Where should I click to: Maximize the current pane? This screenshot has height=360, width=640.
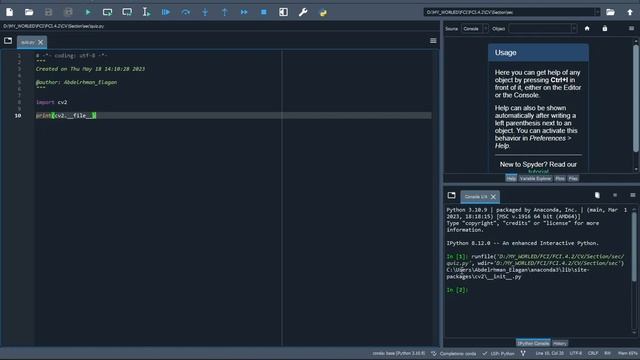tap(283, 12)
